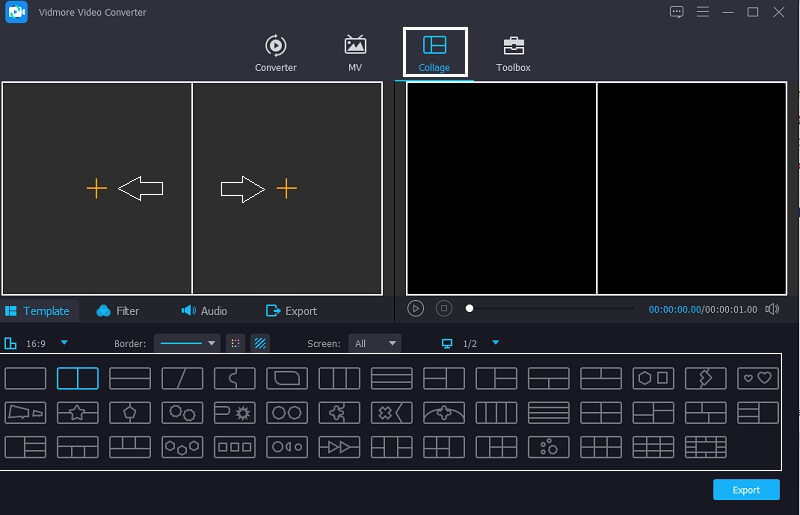The height and width of the screenshot is (515, 800).
Task: Switch to the MV section
Action: point(355,53)
